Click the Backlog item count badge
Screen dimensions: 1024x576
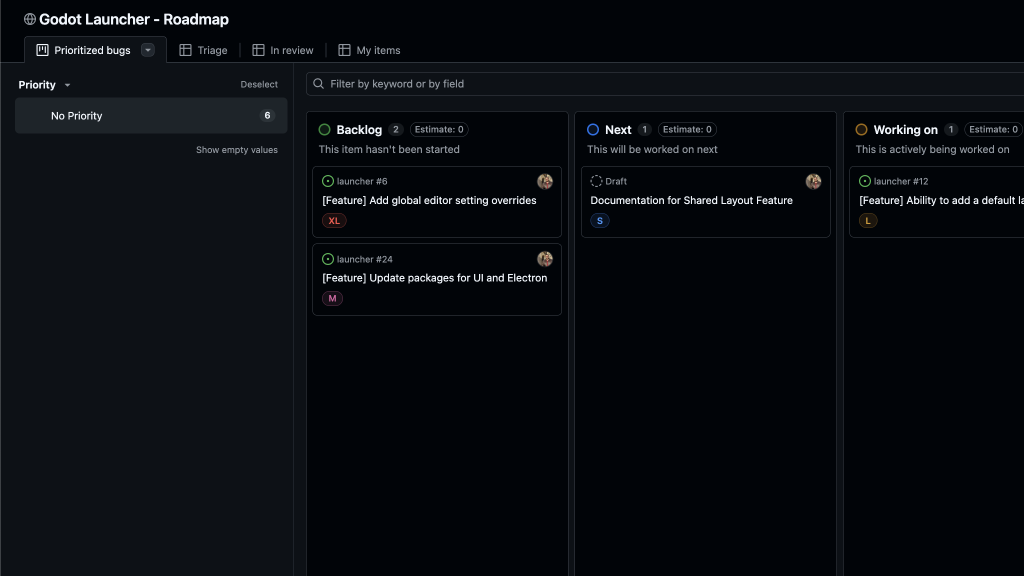click(396, 129)
